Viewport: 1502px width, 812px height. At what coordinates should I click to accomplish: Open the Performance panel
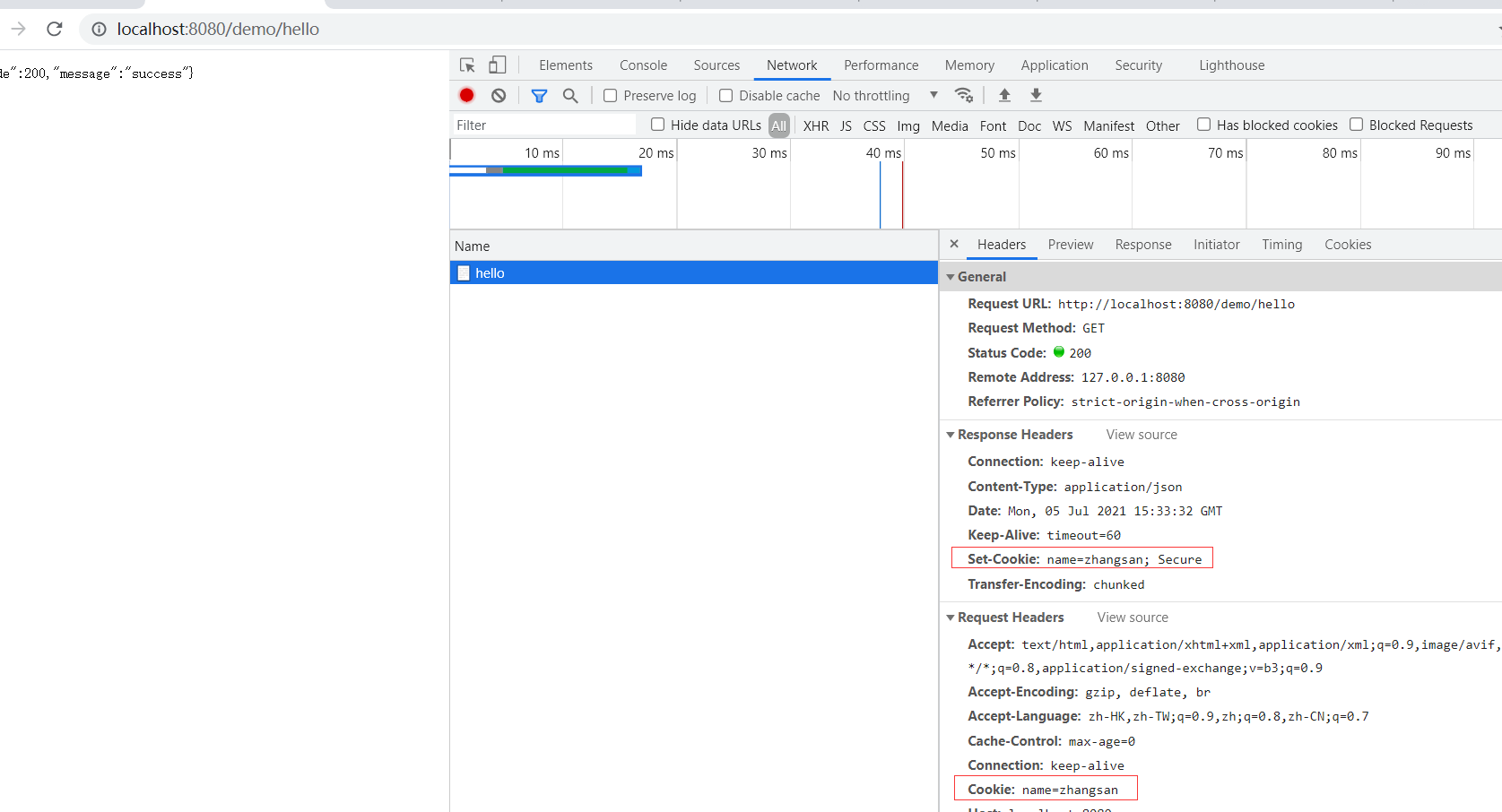(881, 65)
